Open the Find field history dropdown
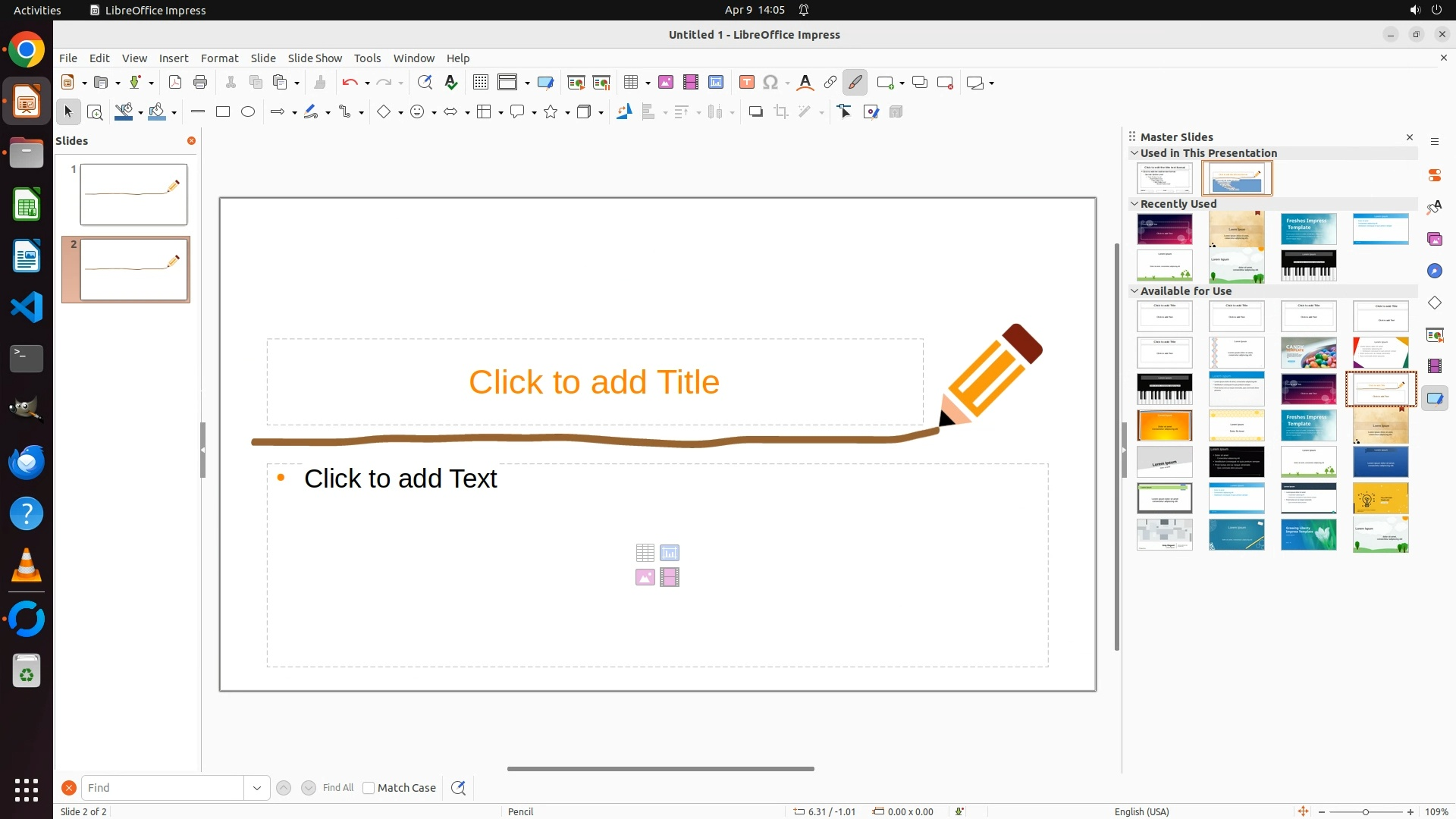The width and height of the screenshot is (1456, 819). (257, 788)
